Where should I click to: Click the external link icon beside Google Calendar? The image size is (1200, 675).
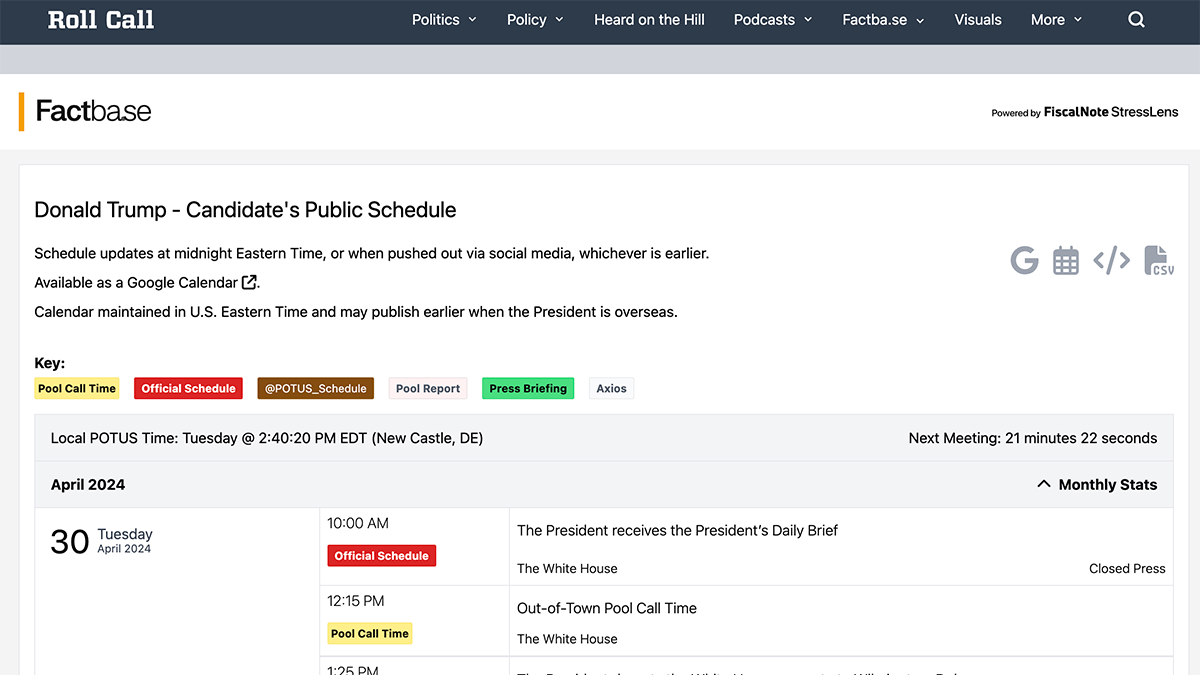pyautogui.click(x=249, y=283)
